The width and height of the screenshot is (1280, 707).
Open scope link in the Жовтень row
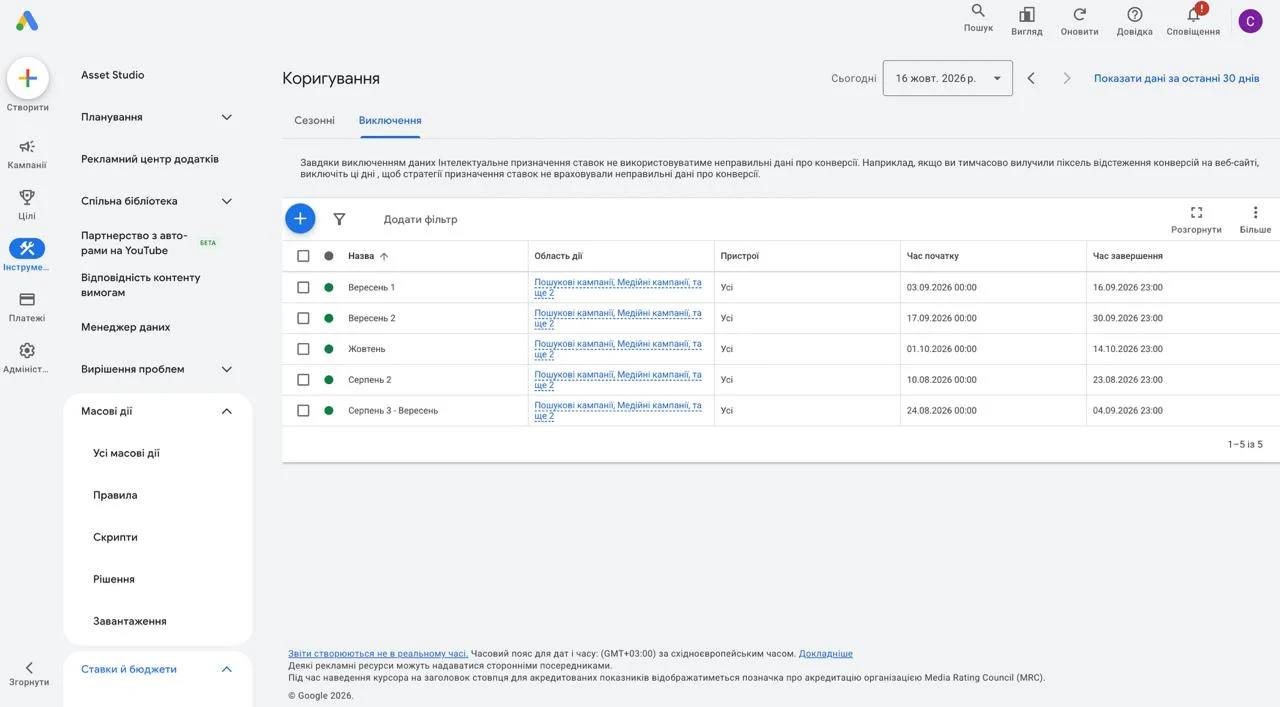pyautogui.click(x=618, y=349)
